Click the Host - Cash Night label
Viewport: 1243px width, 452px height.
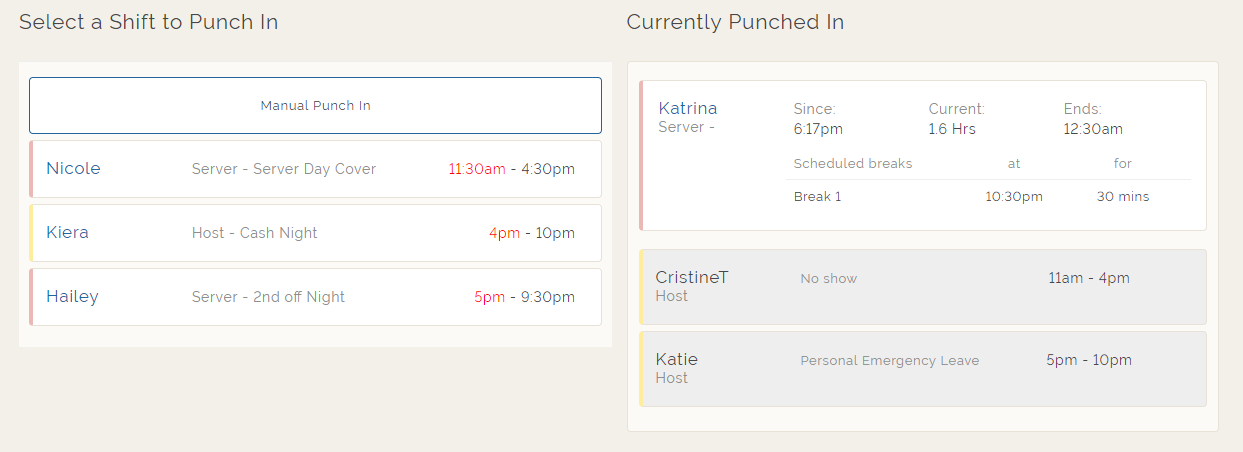tap(255, 233)
